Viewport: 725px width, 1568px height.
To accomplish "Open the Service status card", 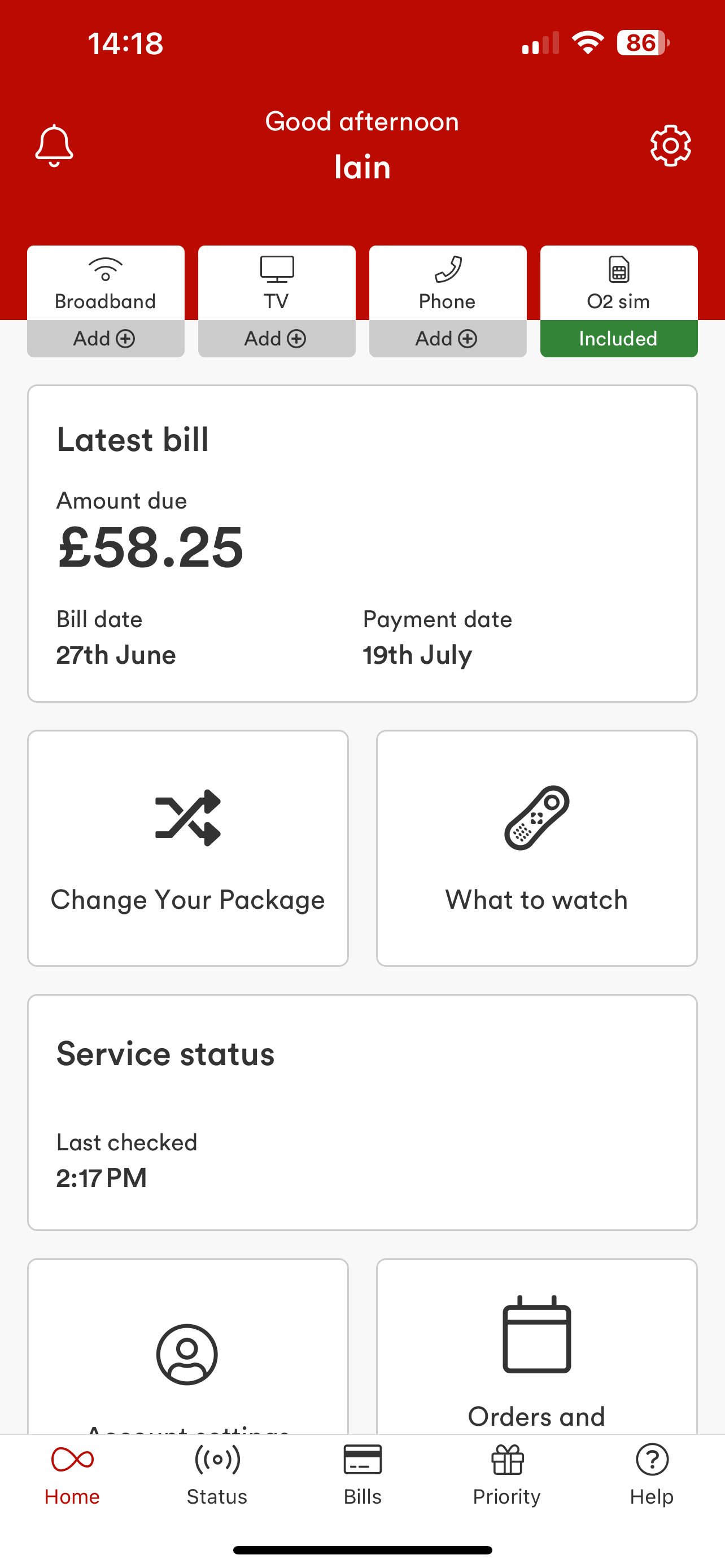I will click(362, 1113).
